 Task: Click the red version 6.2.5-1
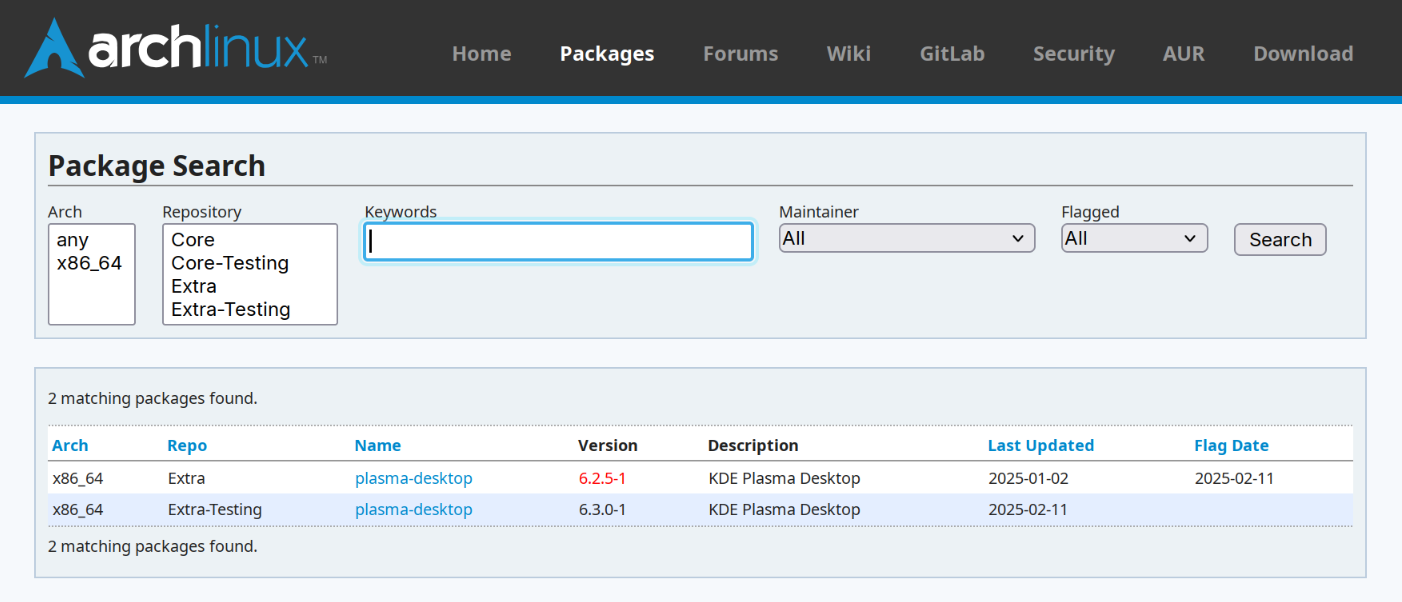coord(602,478)
